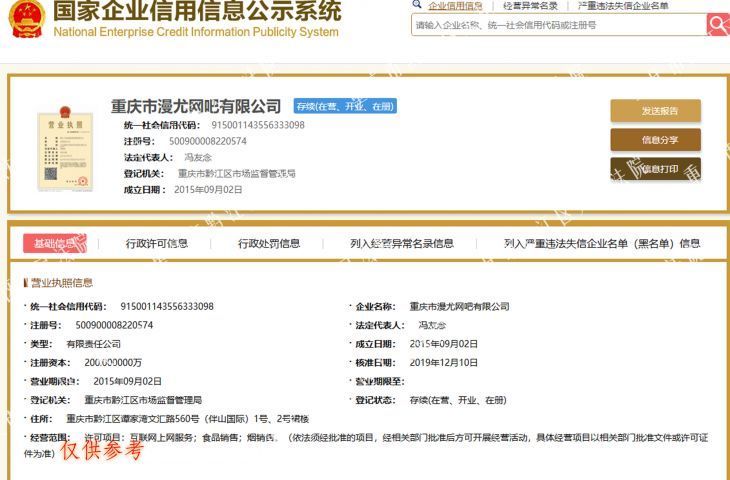
Task: Click the 营业执照信息 section heading
Action: (61, 283)
